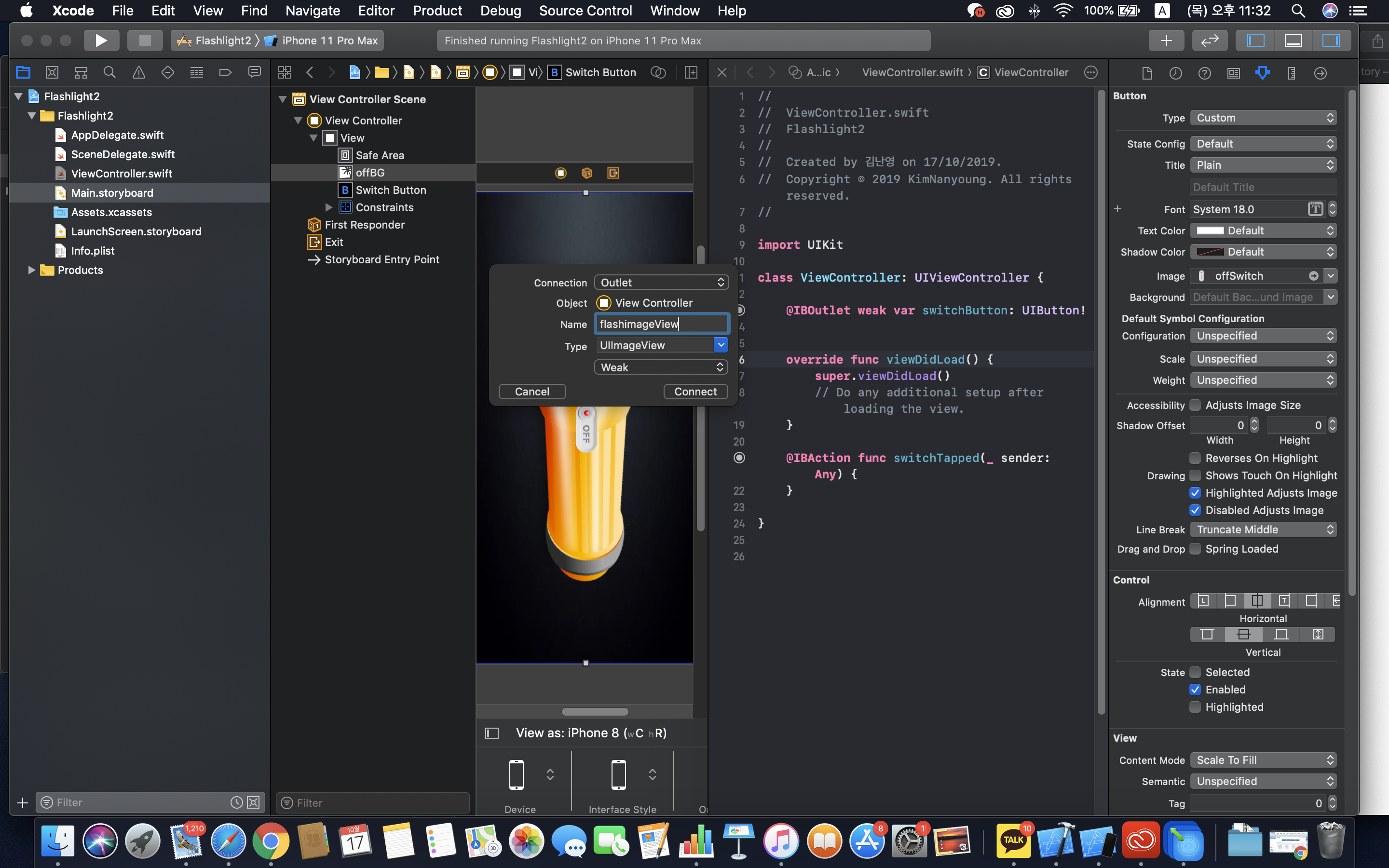Click the Run (play) button
Viewport: 1389px width, 868px height.
pyautogui.click(x=101, y=40)
